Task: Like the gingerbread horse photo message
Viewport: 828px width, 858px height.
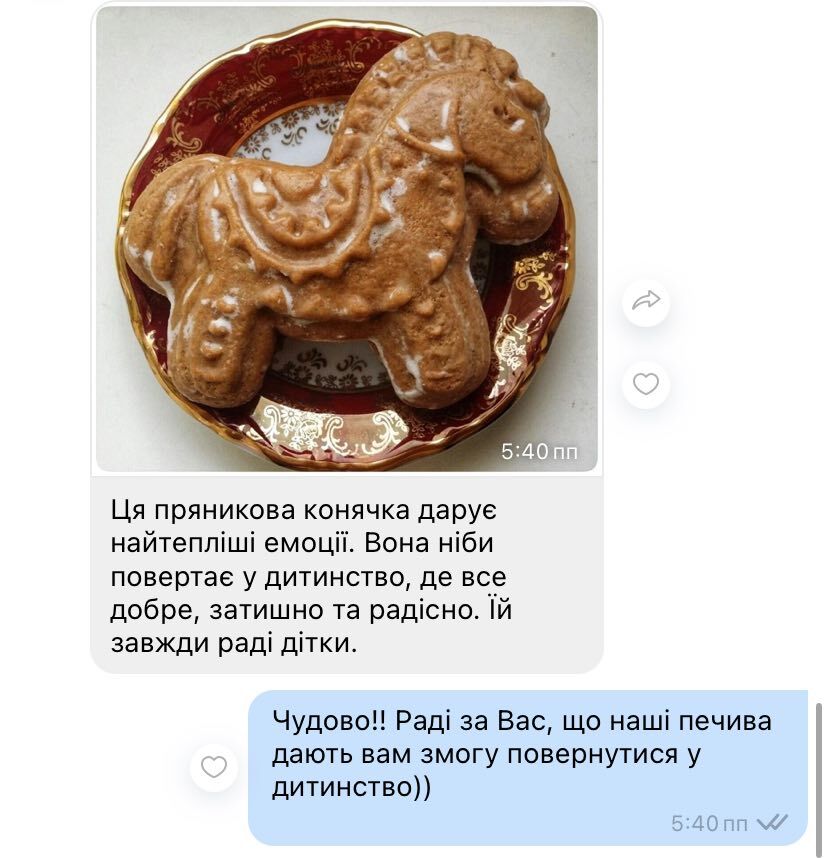Action: pyautogui.click(x=646, y=384)
